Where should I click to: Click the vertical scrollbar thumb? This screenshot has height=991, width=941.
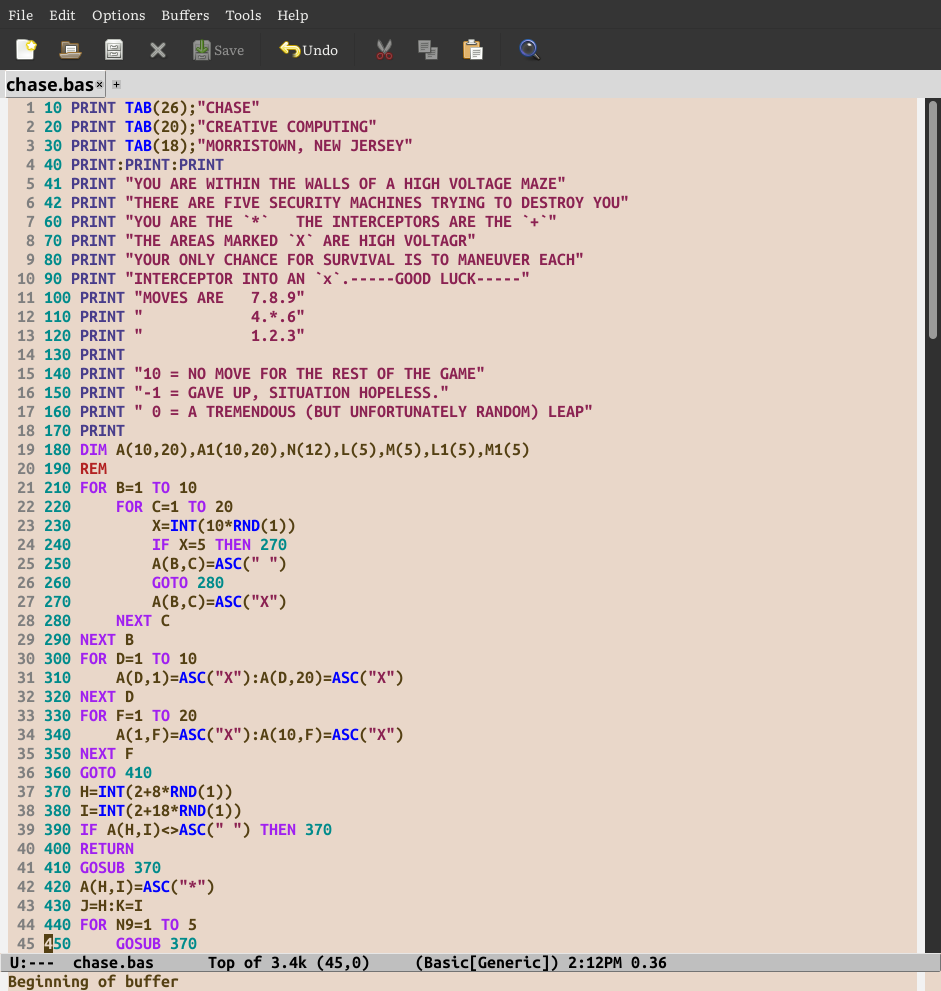click(933, 220)
